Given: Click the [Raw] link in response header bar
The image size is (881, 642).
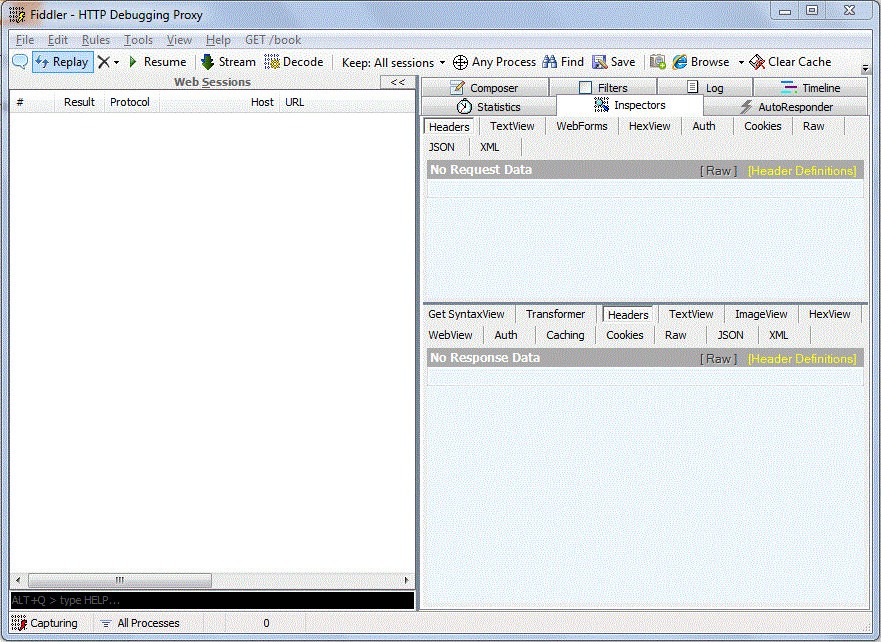Looking at the screenshot, I should click(719, 359).
